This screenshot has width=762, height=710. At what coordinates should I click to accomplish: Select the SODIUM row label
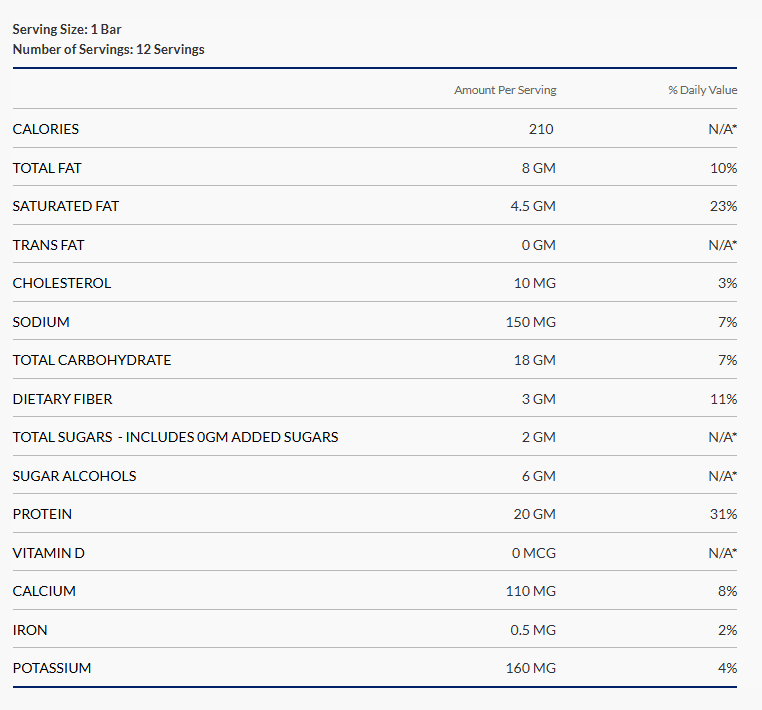coord(41,322)
